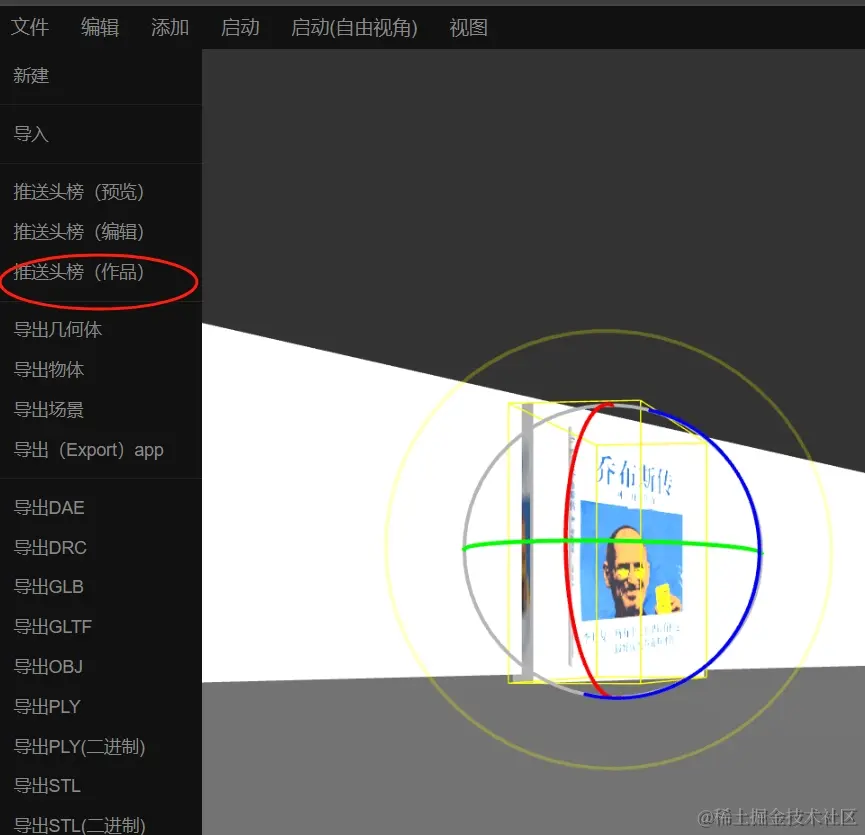Image resolution: width=865 pixels, height=835 pixels.
Task: Open the 文件 menu
Action: 30,27
